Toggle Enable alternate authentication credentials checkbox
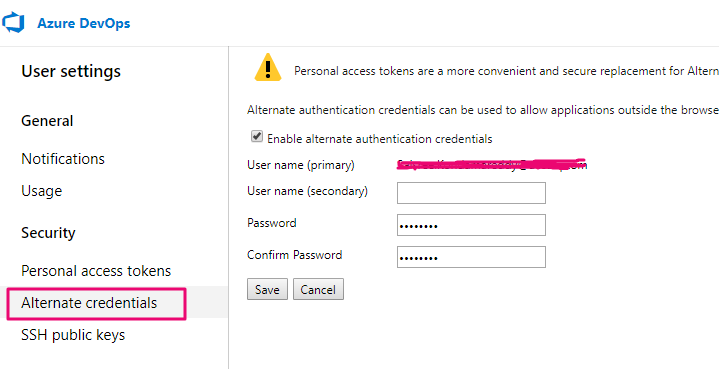Screen dimensions: 719x369 (x=257, y=137)
